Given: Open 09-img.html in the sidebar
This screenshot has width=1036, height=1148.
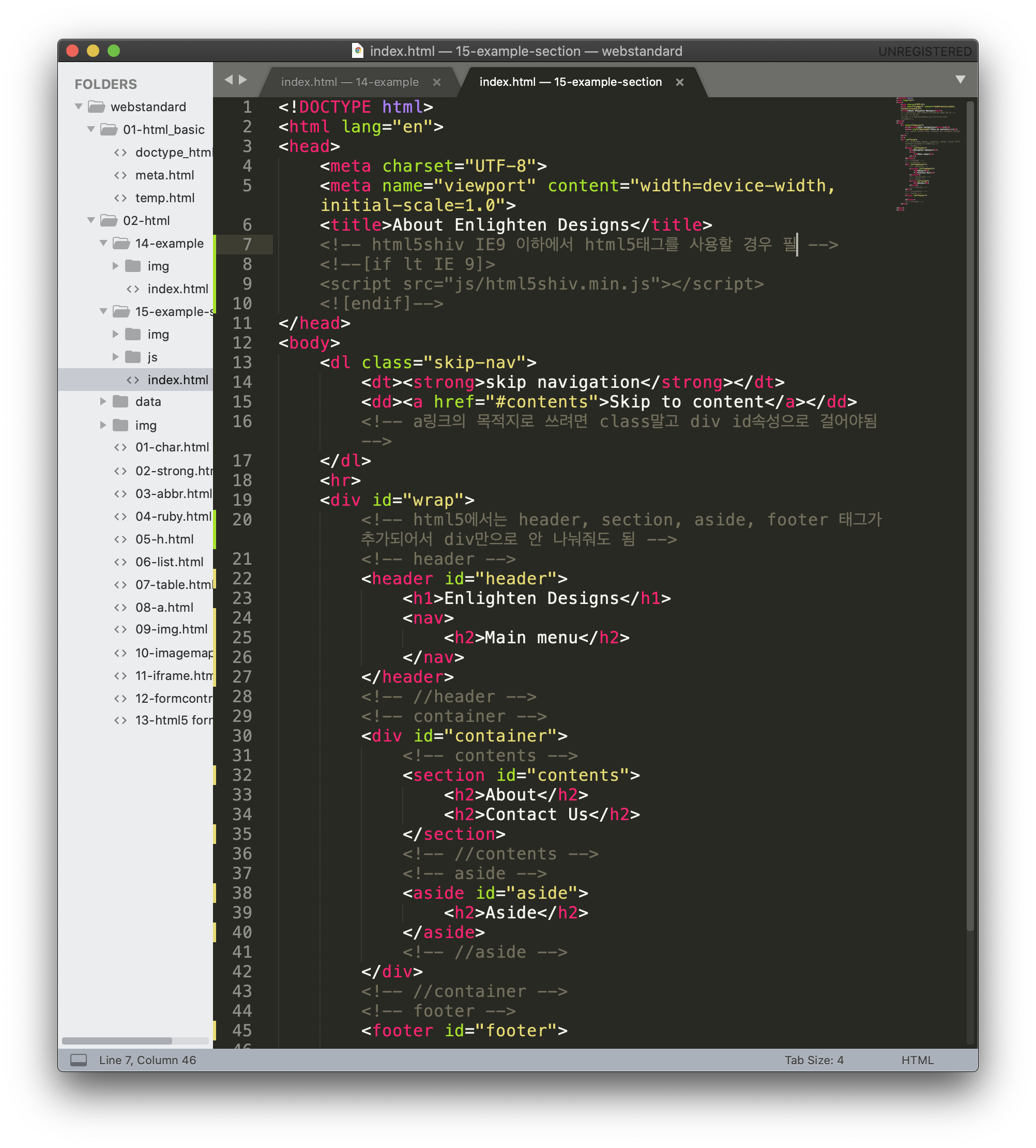Looking at the screenshot, I should pos(171,629).
